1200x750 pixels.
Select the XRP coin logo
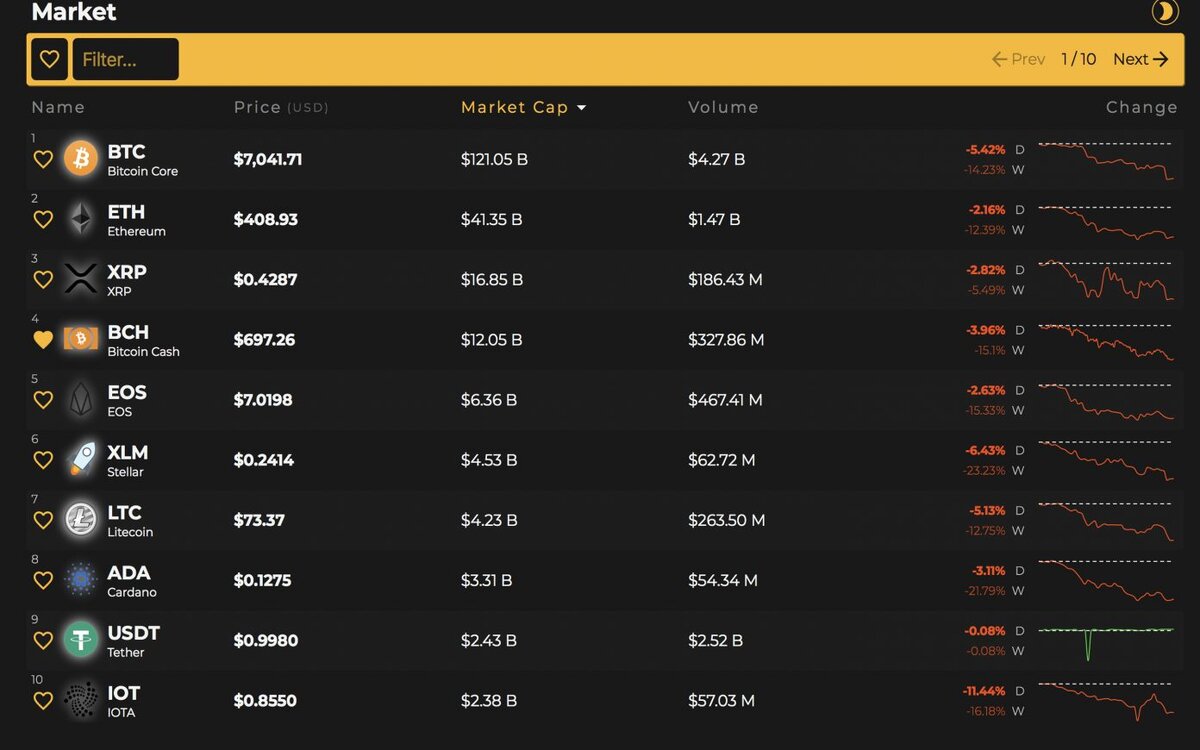coord(81,278)
